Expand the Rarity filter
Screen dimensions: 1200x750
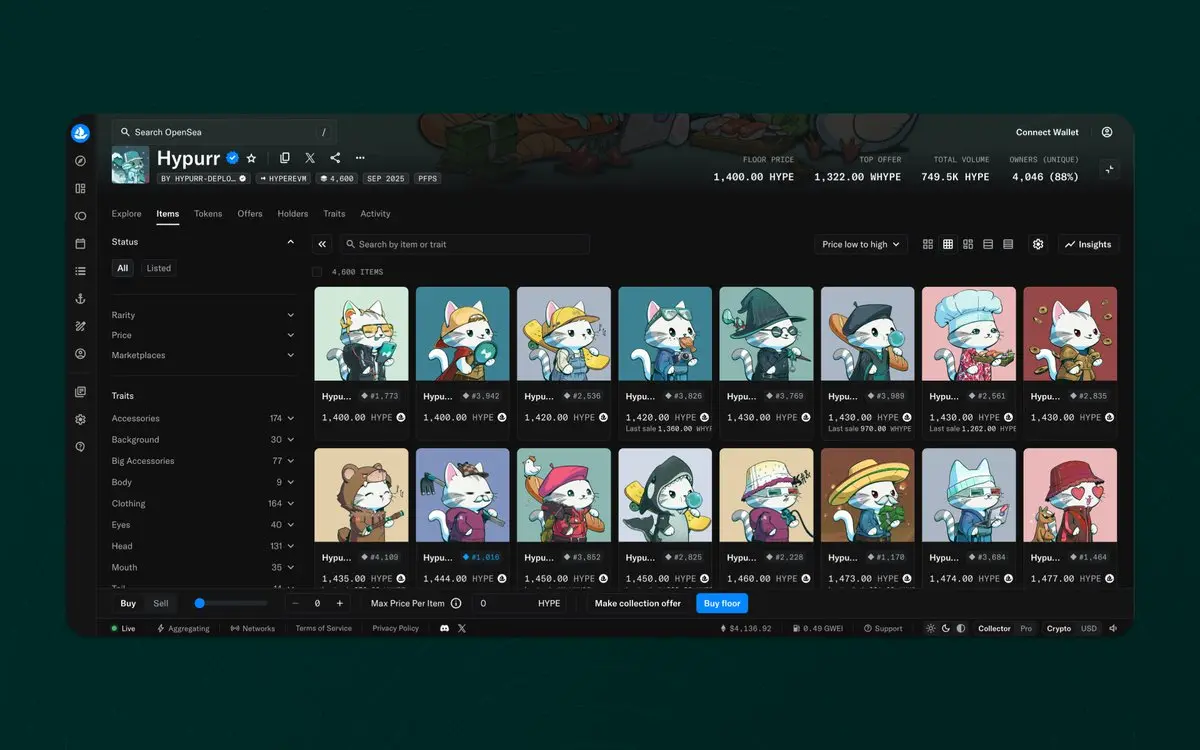[x=203, y=315]
